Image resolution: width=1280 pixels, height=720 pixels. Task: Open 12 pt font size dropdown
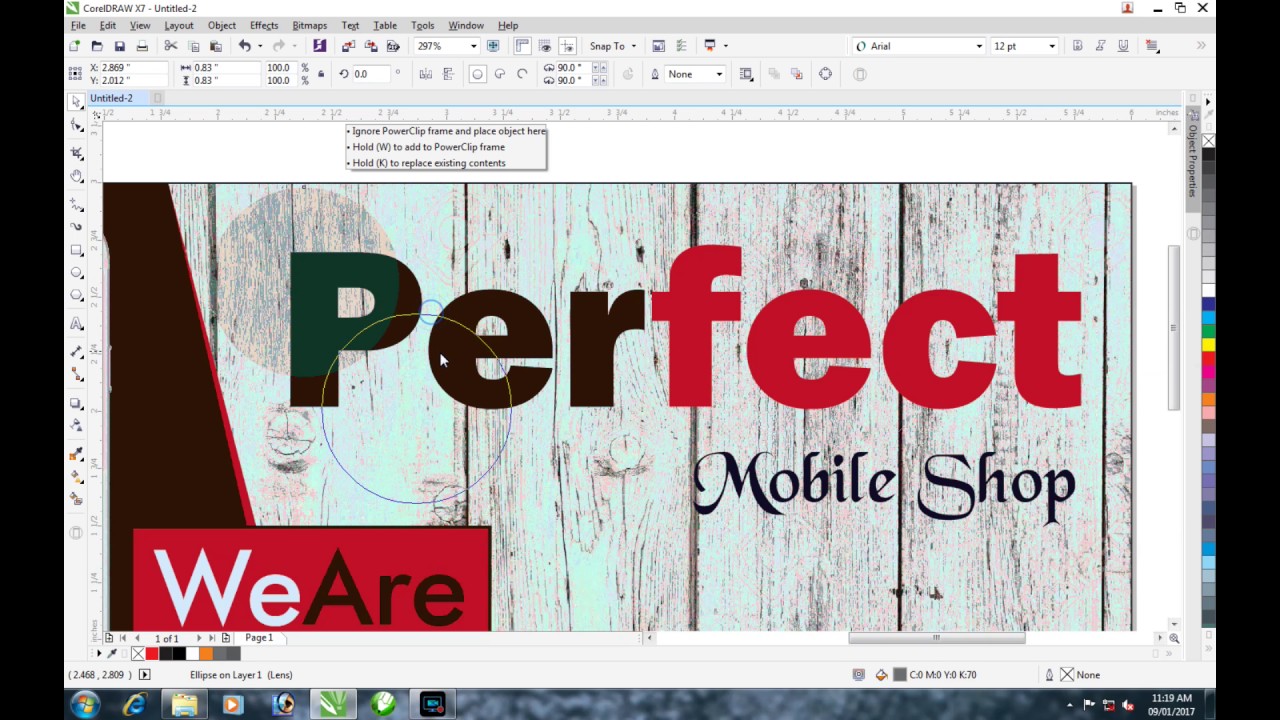click(1052, 46)
